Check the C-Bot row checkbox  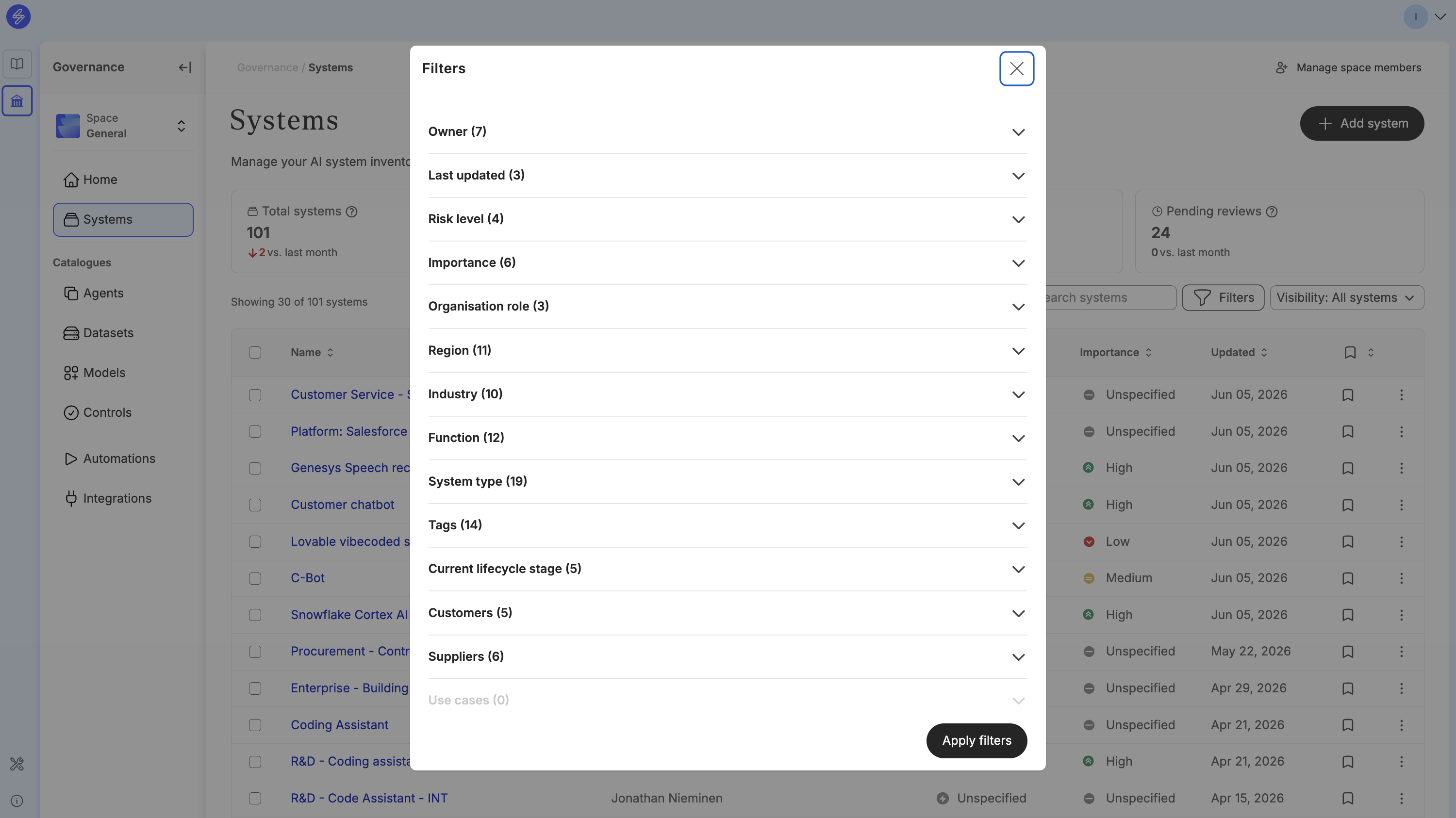(x=255, y=578)
